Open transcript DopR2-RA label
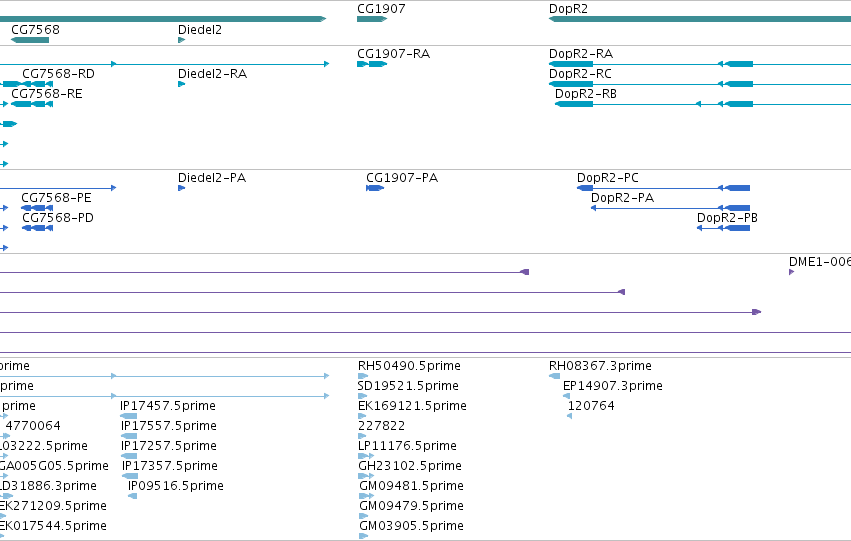 click(581, 54)
